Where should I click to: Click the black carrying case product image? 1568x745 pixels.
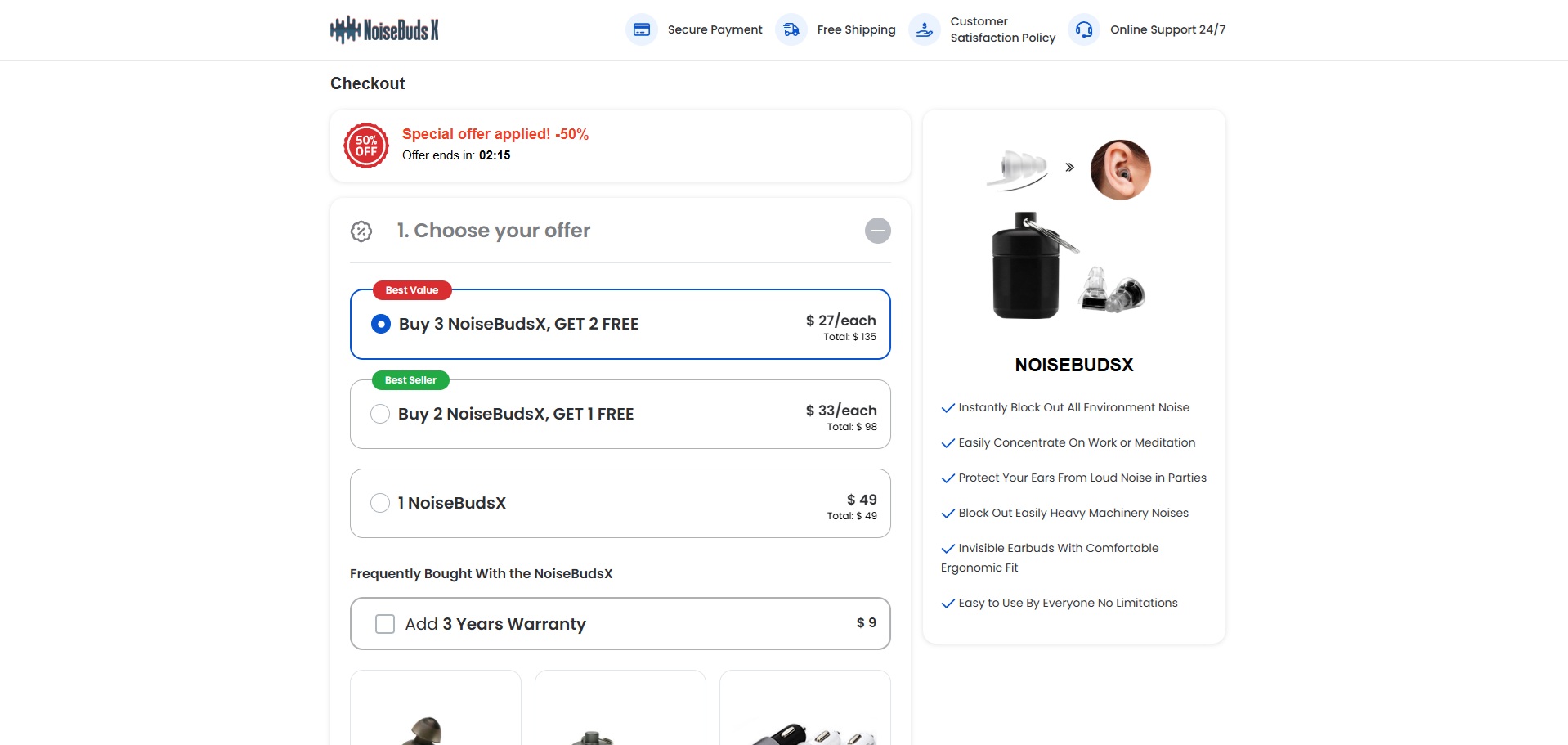(1027, 267)
